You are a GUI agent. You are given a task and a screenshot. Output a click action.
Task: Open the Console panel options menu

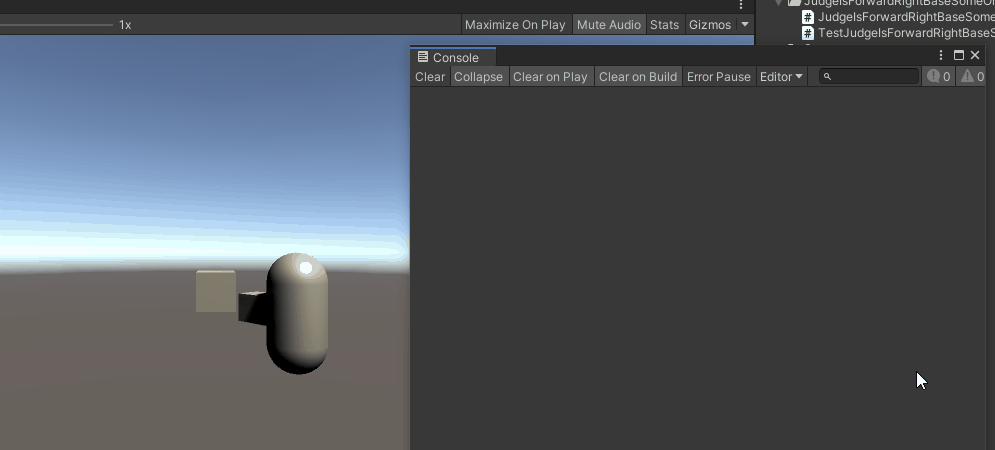[941, 55]
